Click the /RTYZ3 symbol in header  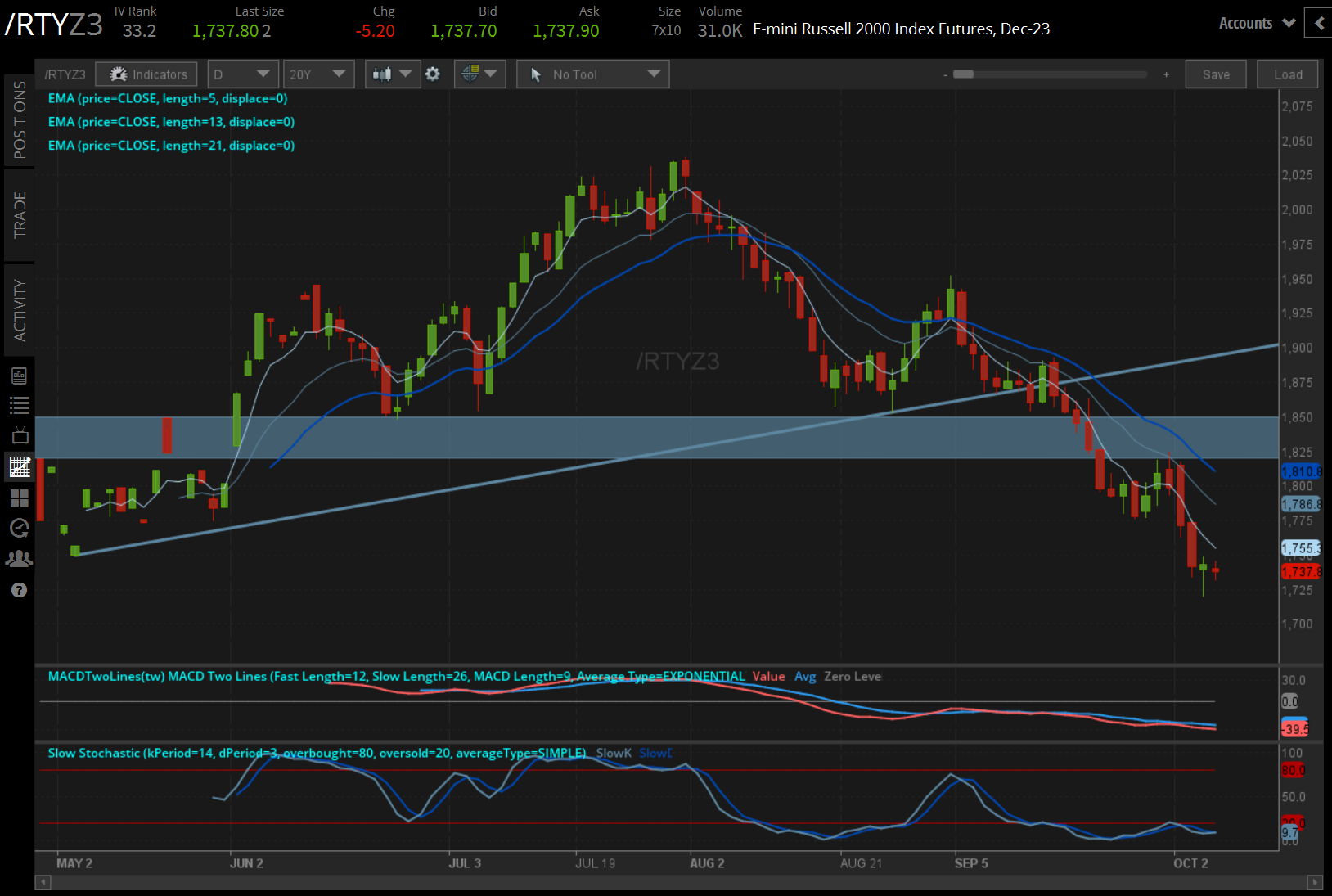(54, 25)
